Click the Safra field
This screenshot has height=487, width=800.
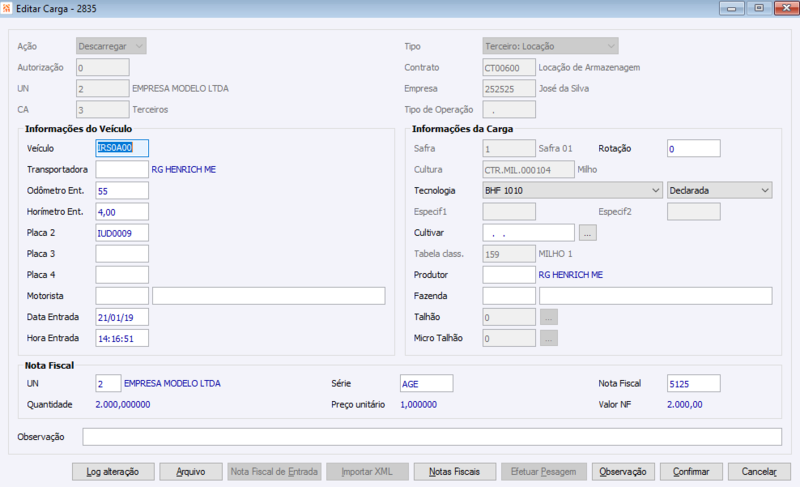[x=509, y=148]
